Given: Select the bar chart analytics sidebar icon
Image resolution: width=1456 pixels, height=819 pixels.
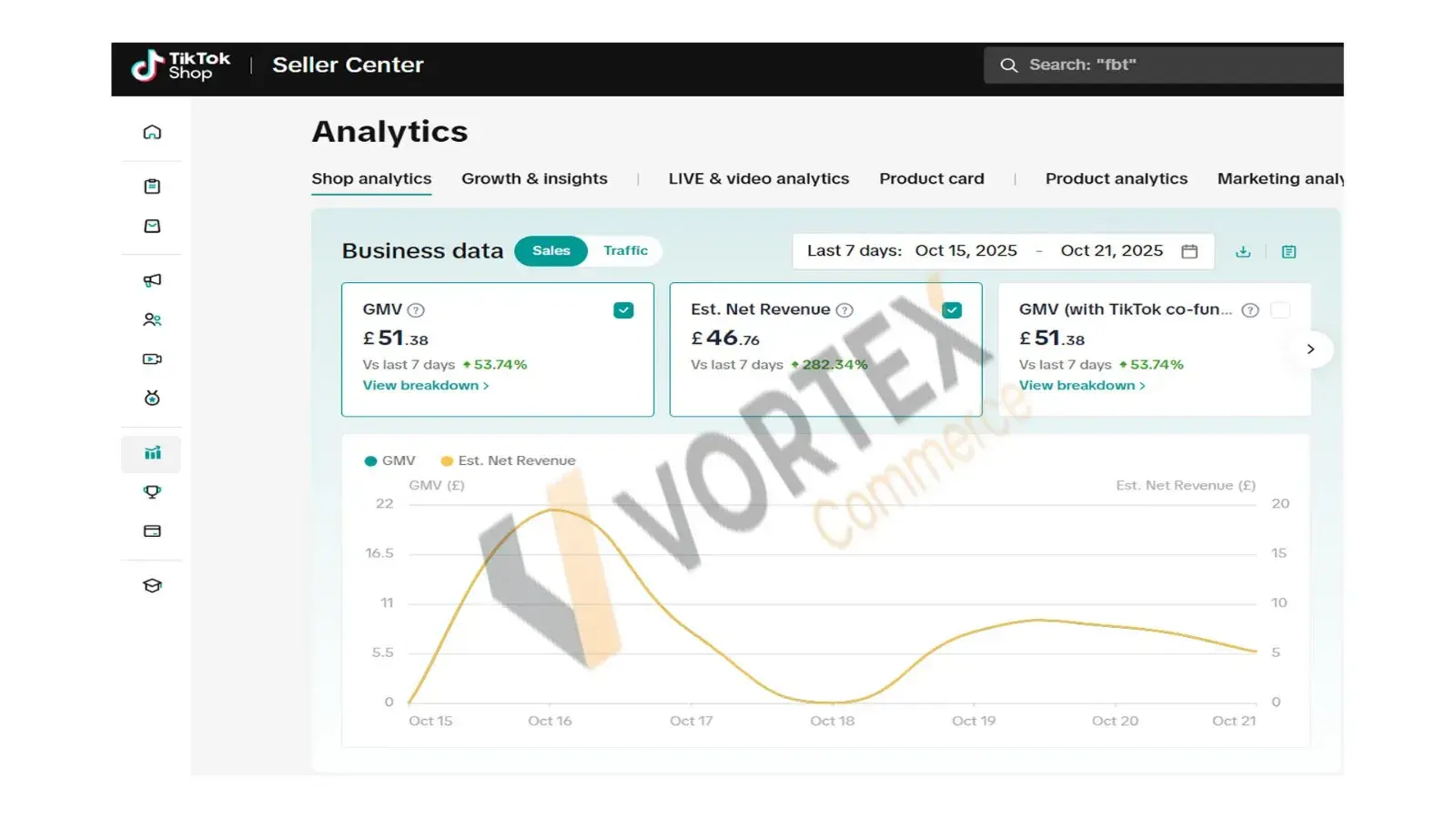Looking at the screenshot, I should pos(152,453).
